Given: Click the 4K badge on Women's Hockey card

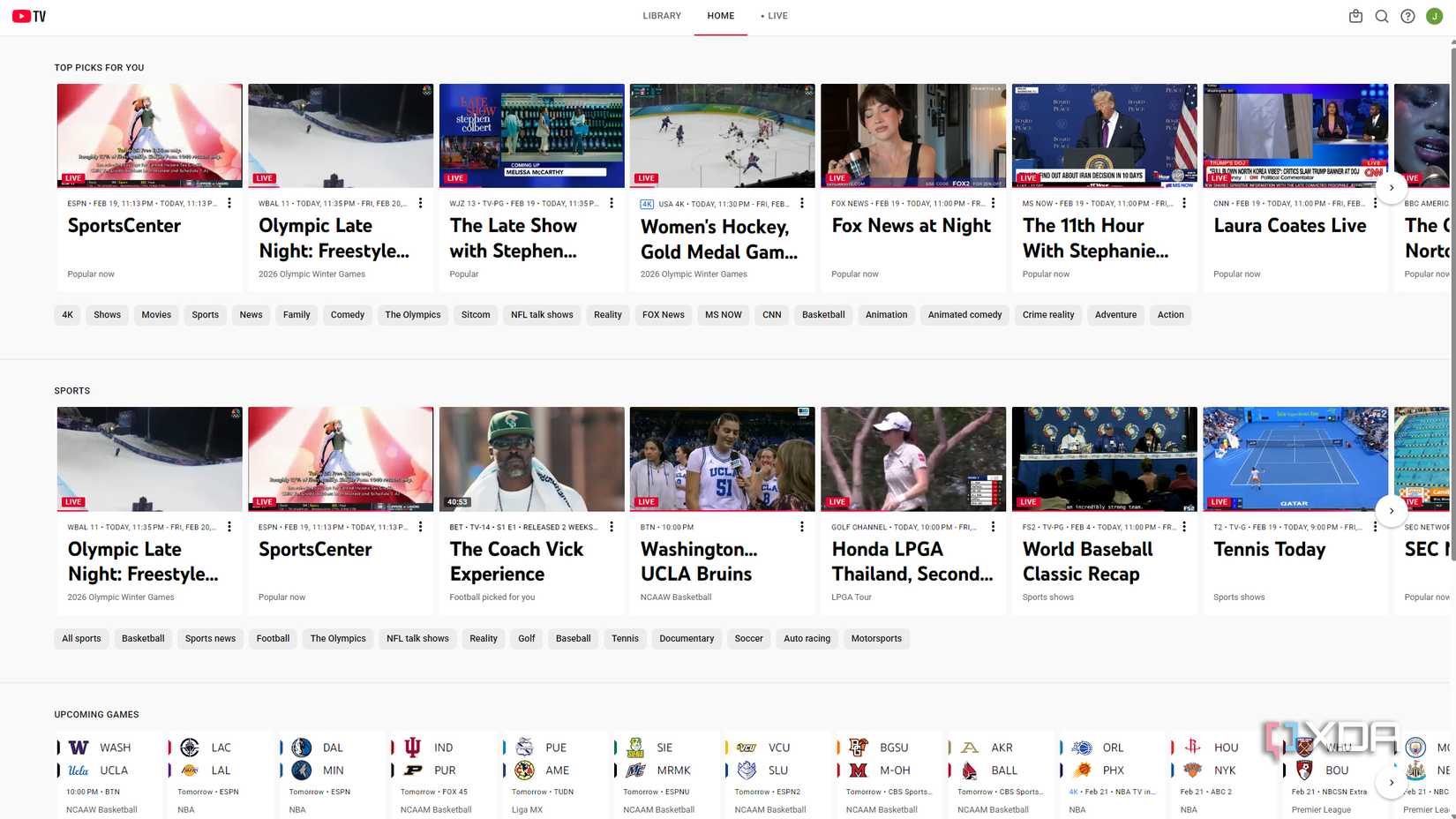Looking at the screenshot, I should pyautogui.click(x=647, y=204).
